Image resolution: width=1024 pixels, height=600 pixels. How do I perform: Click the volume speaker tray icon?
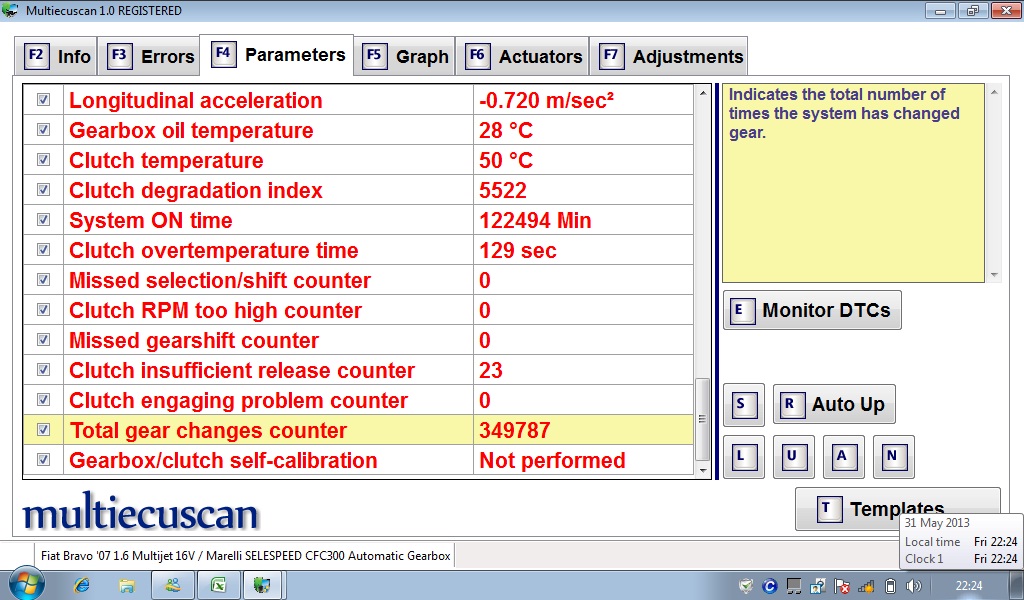click(914, 586)
